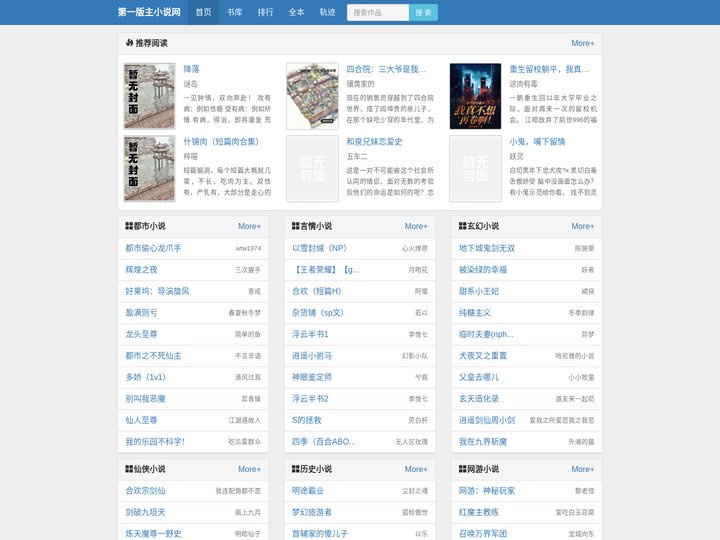
Task: Open the novel 地下城鬼剑无双
Action: pyautogui.click(x=487, y=248)
